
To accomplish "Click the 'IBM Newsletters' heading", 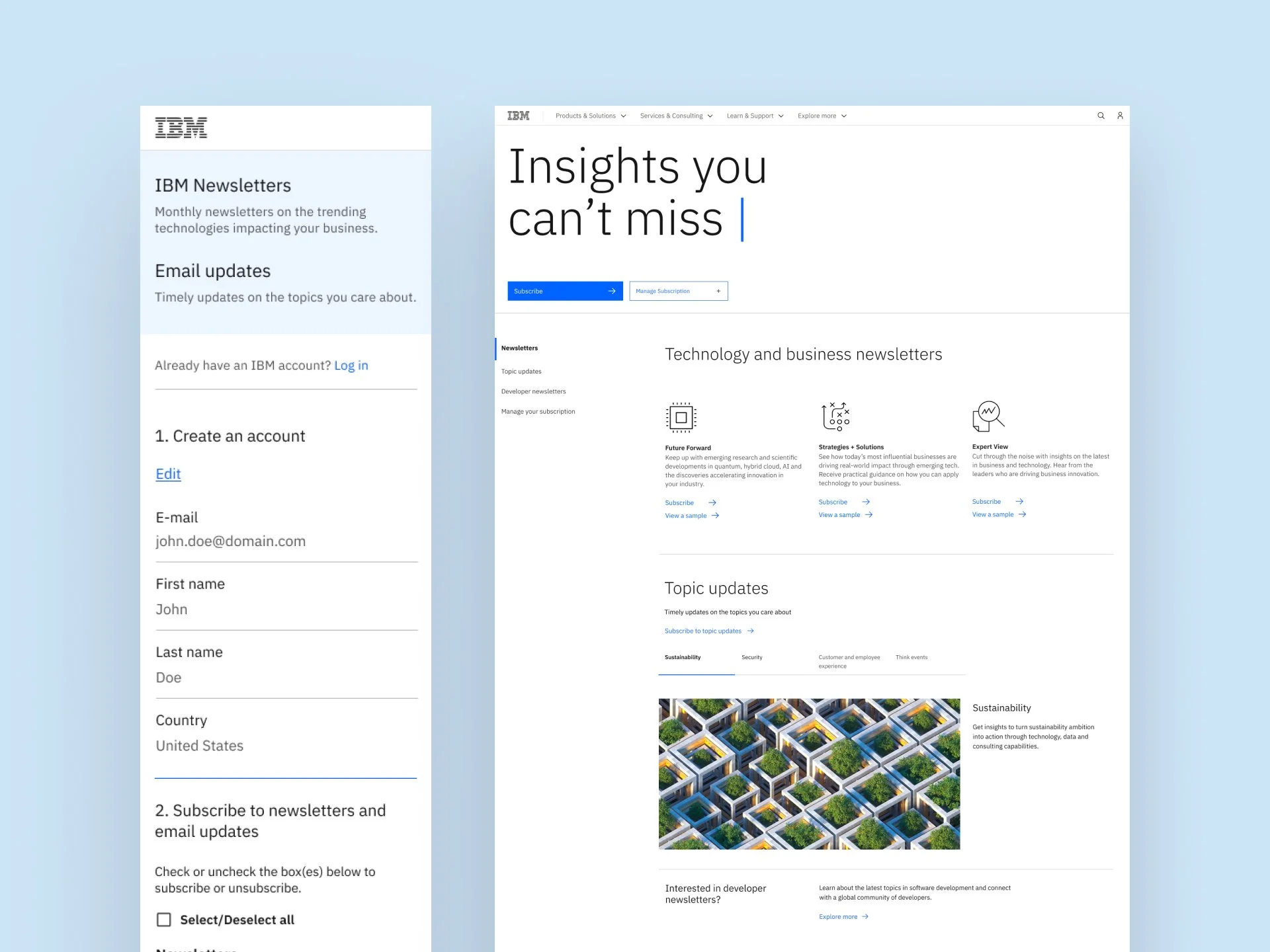I will point(223,186).
